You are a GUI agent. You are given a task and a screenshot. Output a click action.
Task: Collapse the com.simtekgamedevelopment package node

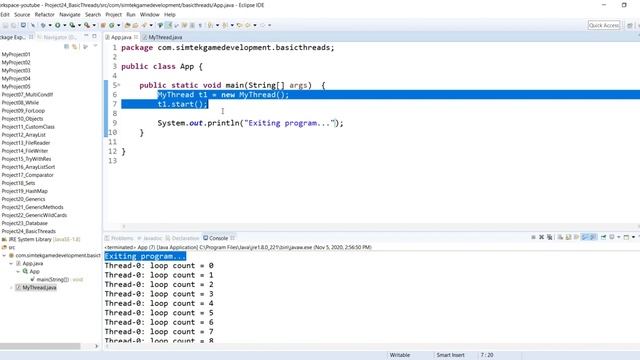pyautogui.click(x=4, y=256)
